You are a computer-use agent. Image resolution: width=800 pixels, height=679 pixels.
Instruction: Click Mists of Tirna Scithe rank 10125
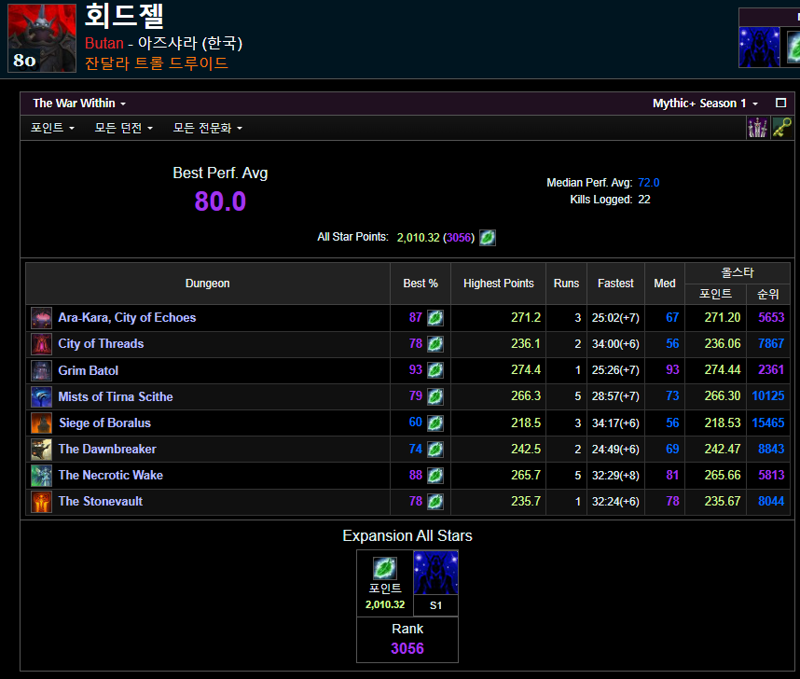point(768,396)
